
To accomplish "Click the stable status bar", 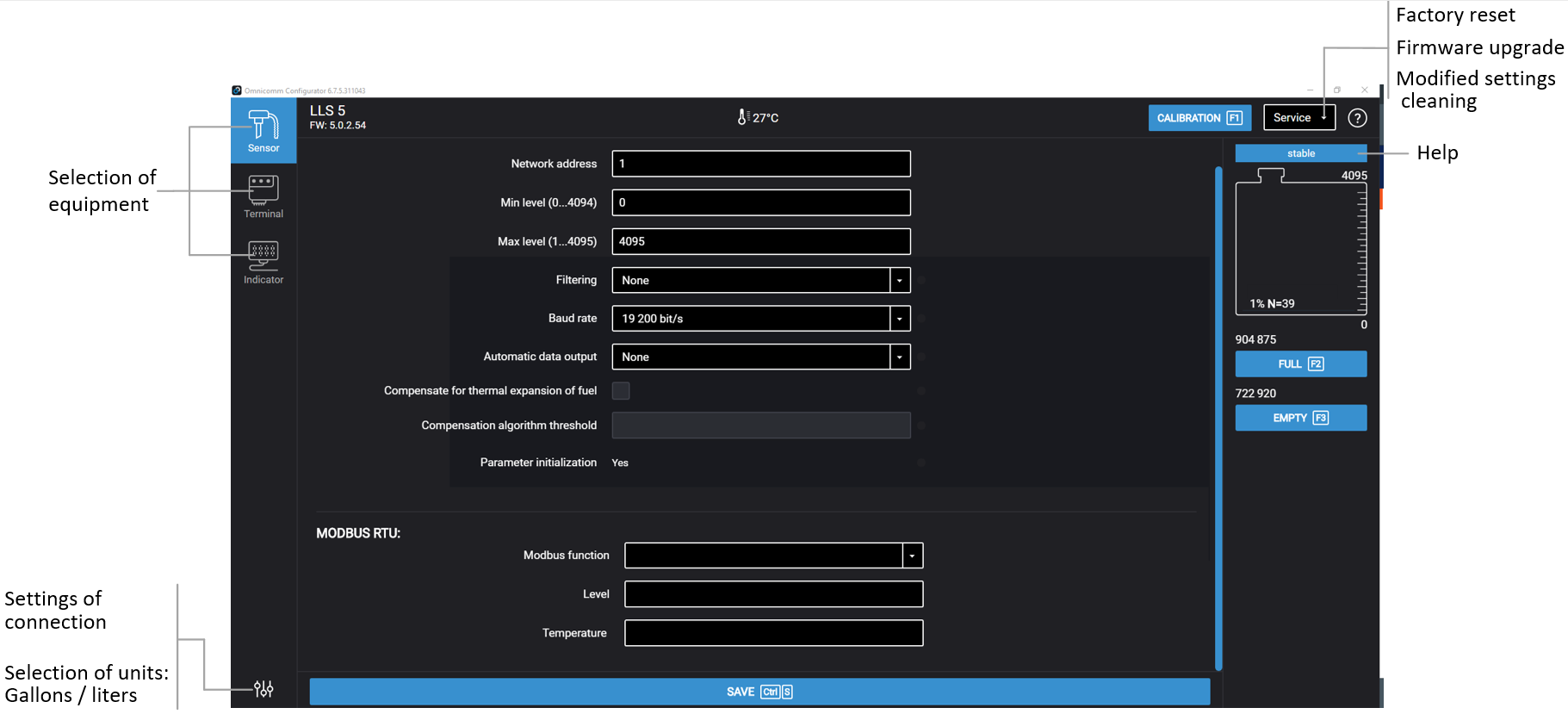I will pos(1301,153).
